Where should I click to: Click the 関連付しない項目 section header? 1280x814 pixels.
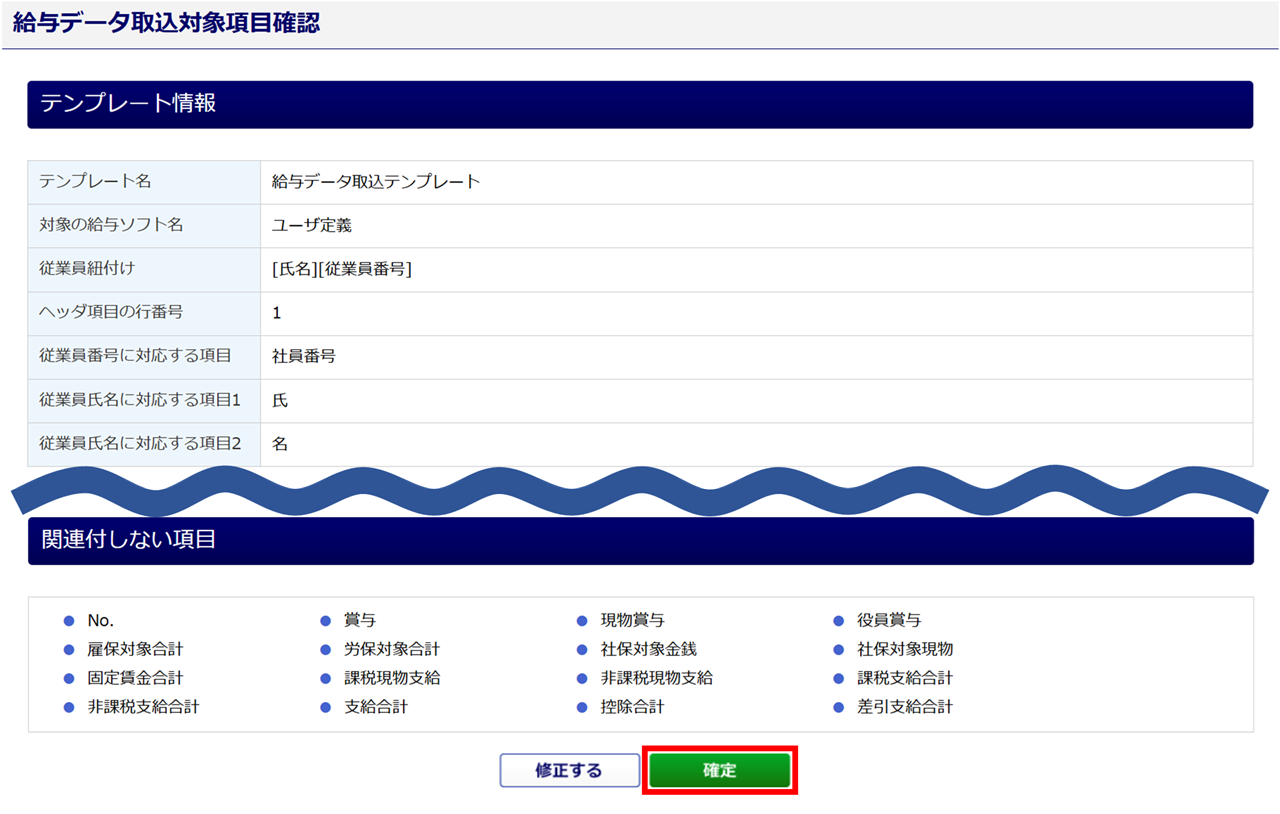point(128,541)
